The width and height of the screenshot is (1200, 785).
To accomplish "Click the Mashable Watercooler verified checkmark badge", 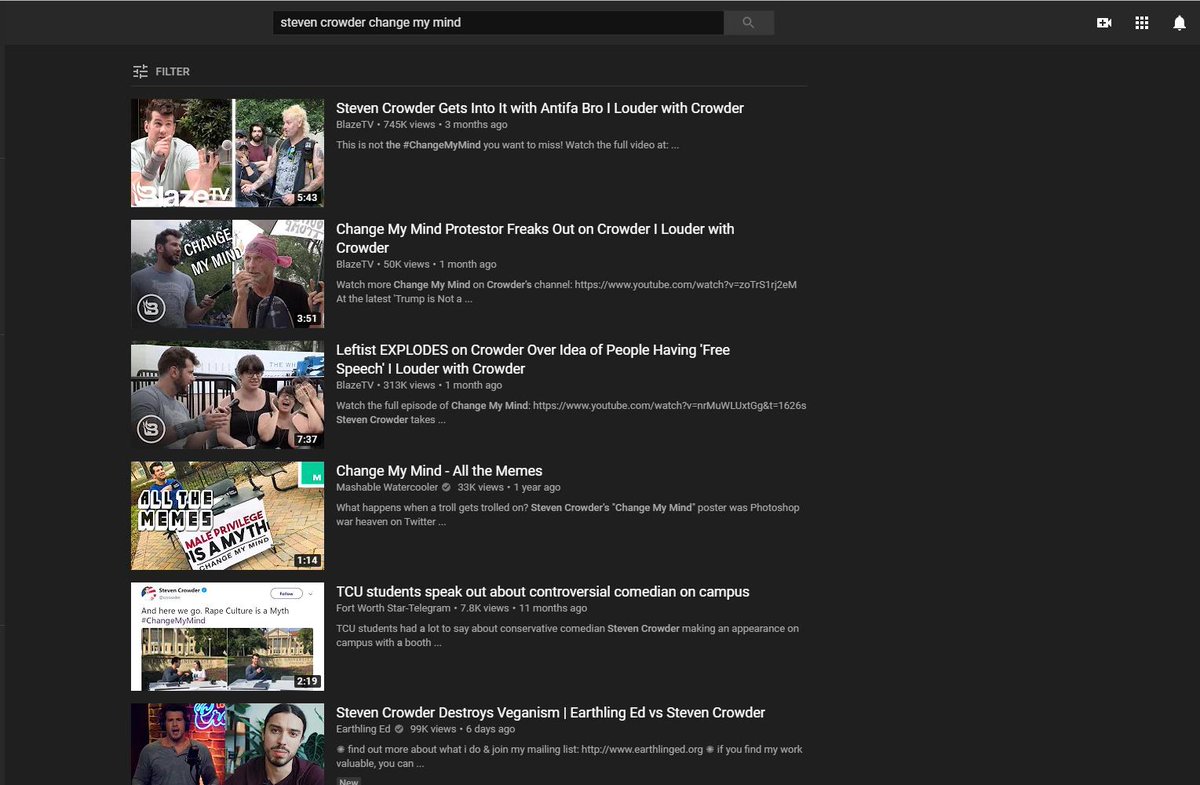I will [x=446, y=487].
